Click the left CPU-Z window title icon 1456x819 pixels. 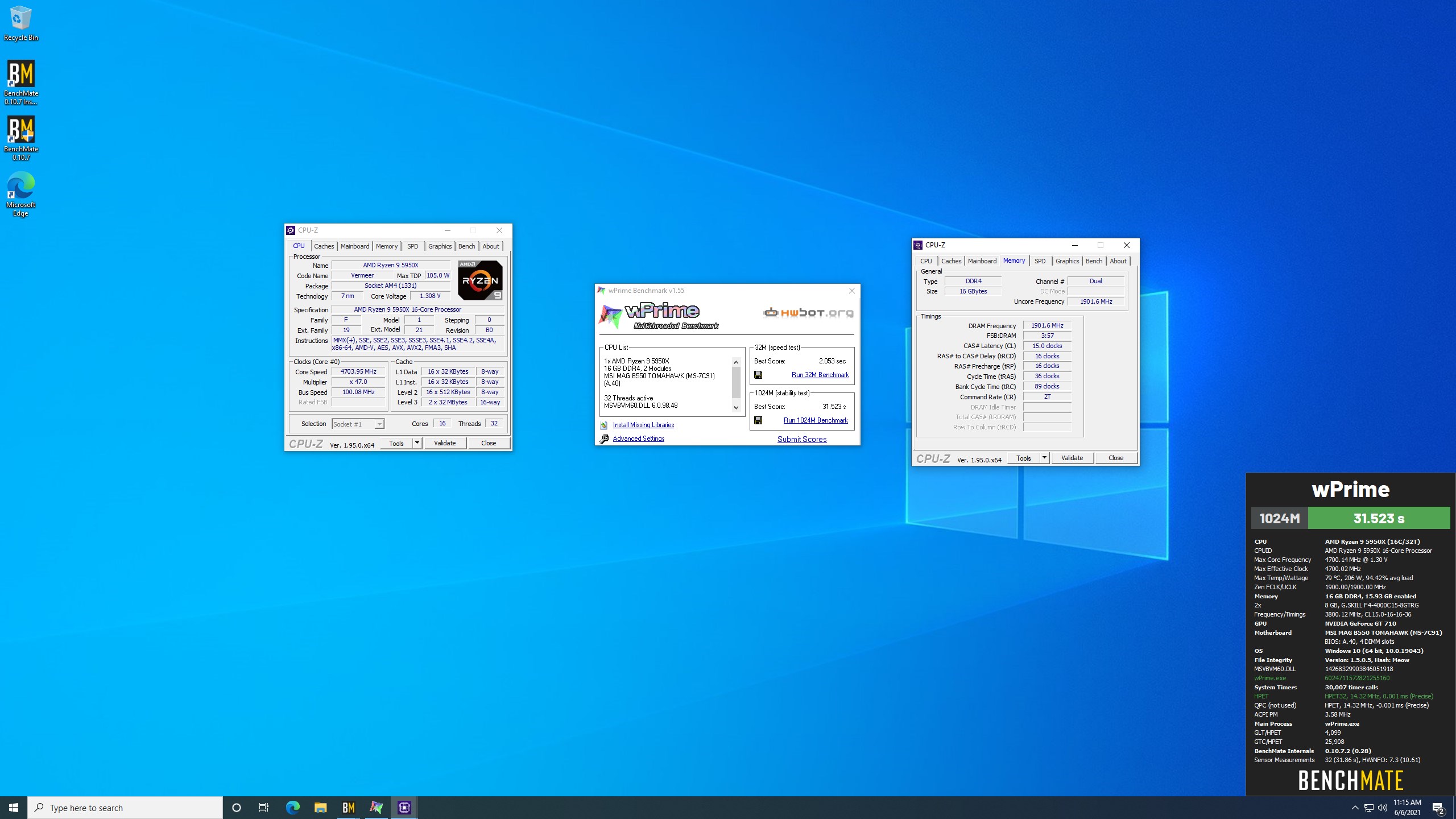coord(291,230)
